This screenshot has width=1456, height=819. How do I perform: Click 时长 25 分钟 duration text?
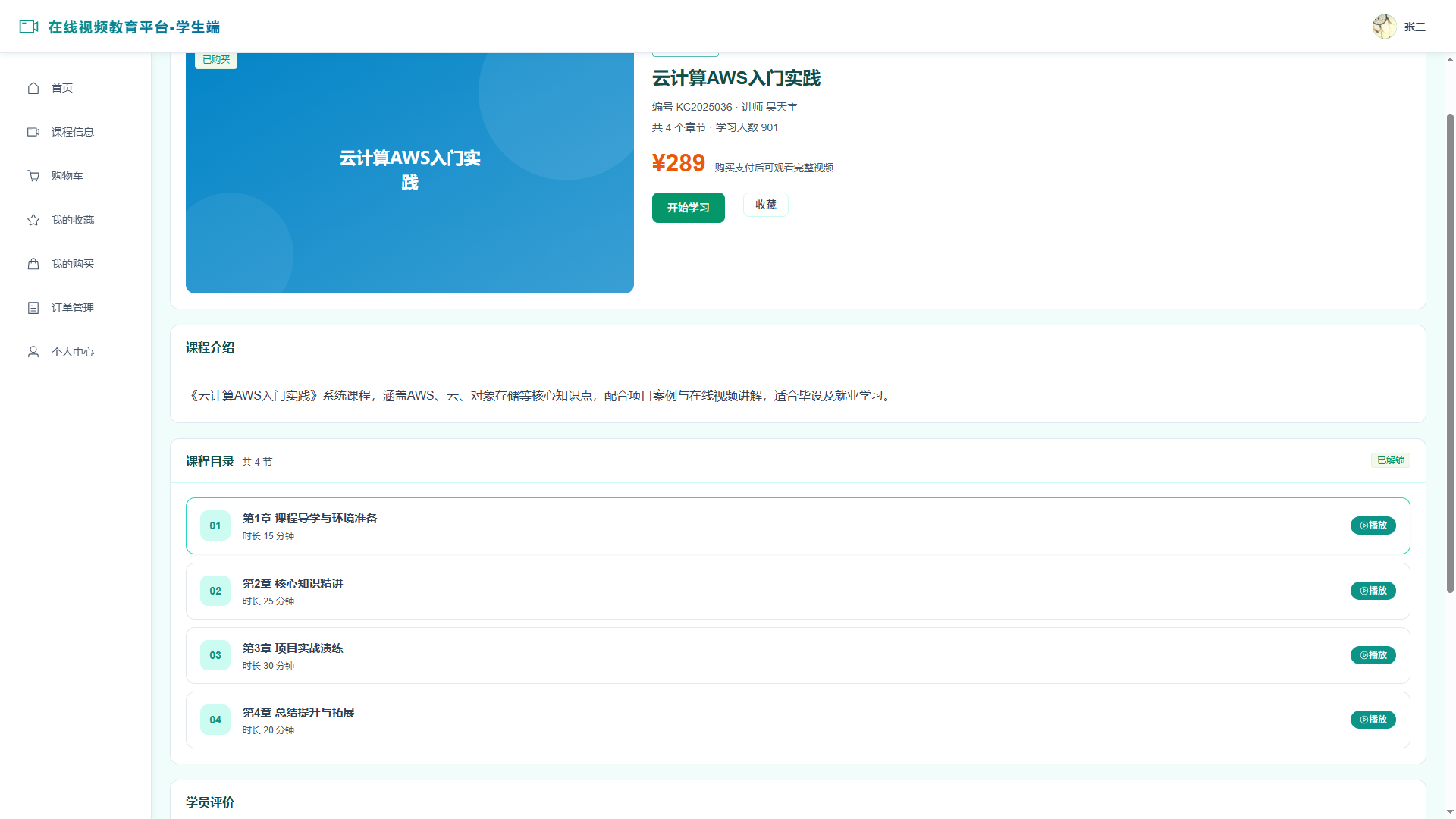point(268,601)
